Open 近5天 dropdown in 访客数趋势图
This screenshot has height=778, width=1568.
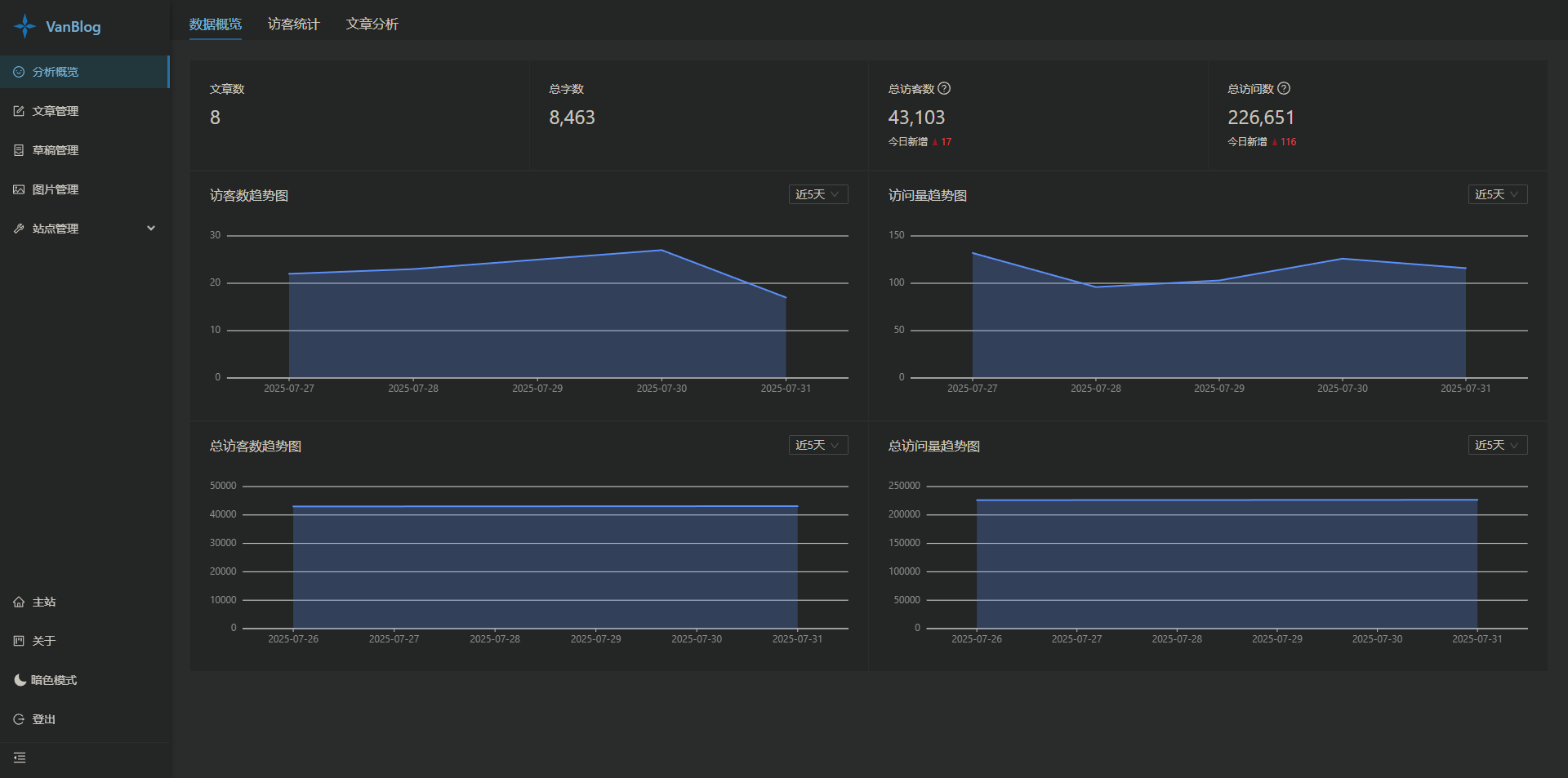coord(817,194)
